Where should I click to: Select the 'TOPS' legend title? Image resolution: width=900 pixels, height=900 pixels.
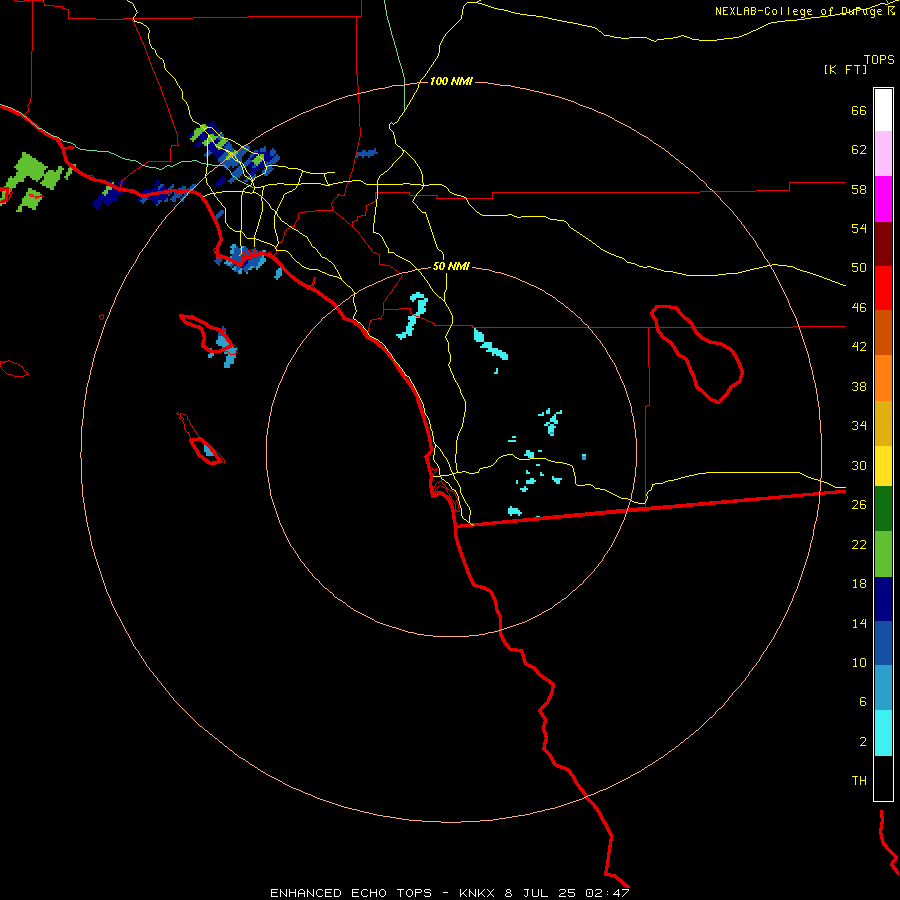tap(879, 60)
